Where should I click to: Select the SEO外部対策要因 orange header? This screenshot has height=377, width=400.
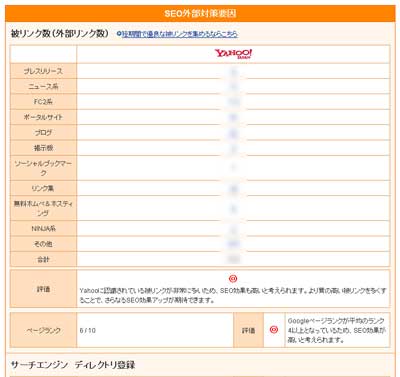click(x=200, y=14)
